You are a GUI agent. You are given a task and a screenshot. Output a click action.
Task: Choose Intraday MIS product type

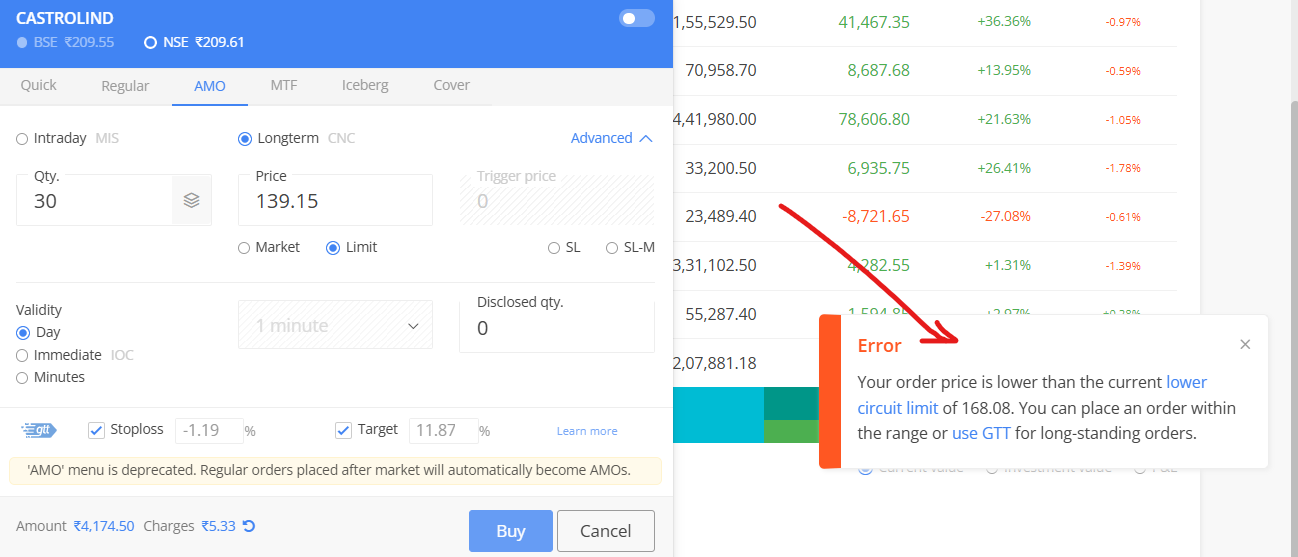point(67,138)
